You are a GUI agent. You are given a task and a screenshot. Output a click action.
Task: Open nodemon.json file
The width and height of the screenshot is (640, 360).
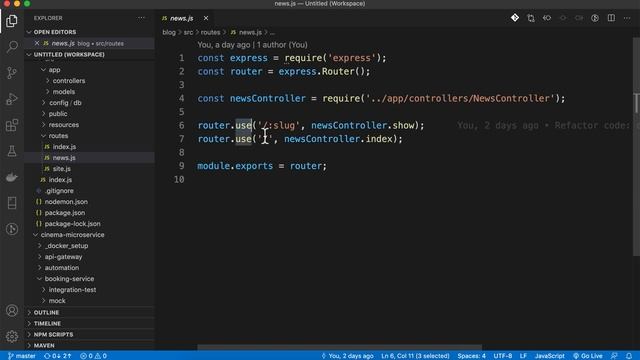[x=66, y=202]
